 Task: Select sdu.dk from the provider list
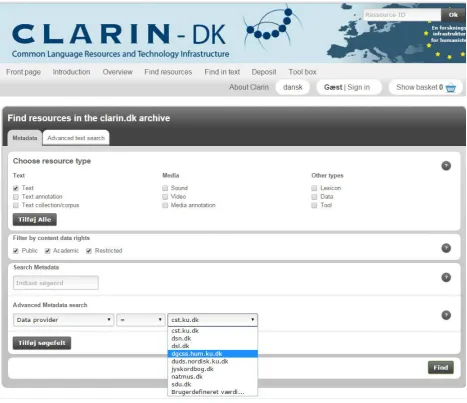pyautogui.click(x=213, y=384)
